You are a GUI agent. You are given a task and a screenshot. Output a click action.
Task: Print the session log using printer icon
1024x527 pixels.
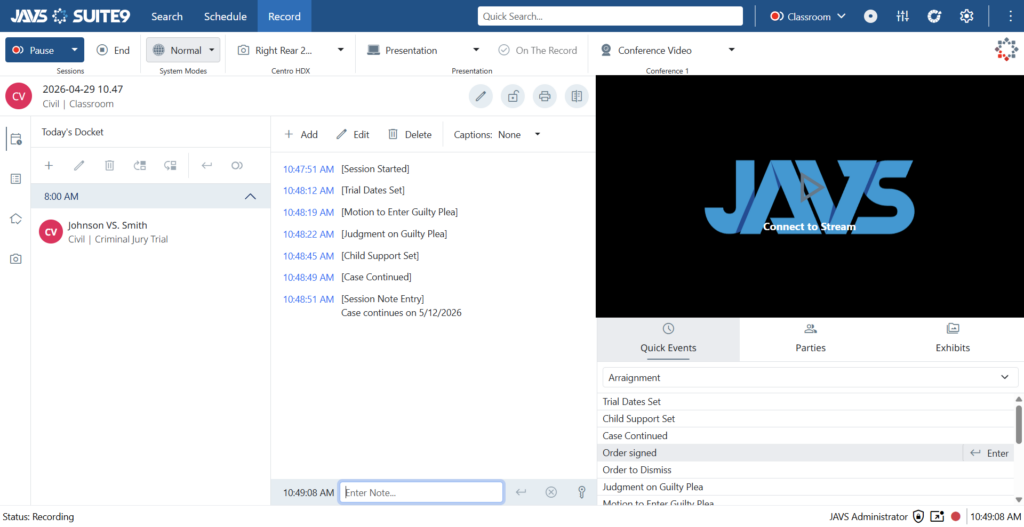point(545,97)
